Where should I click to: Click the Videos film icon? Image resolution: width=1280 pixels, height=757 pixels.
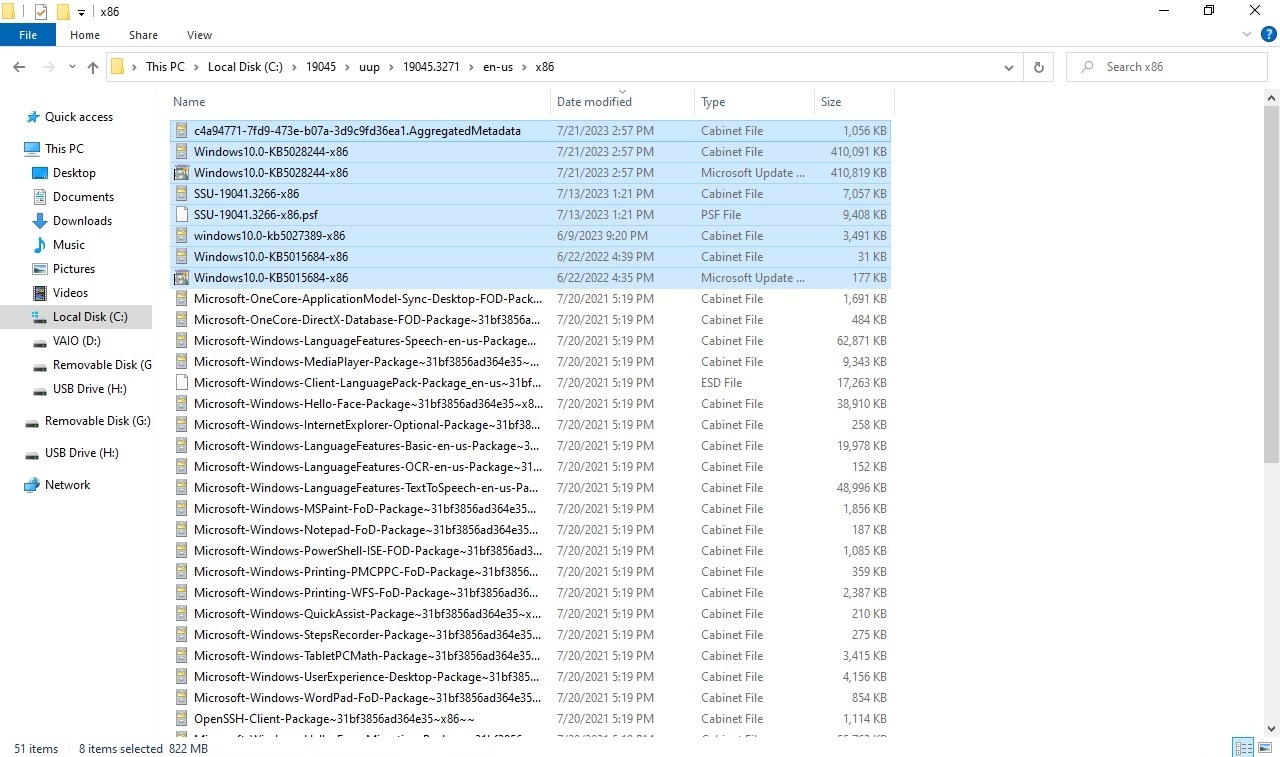[x=40, y=293]
